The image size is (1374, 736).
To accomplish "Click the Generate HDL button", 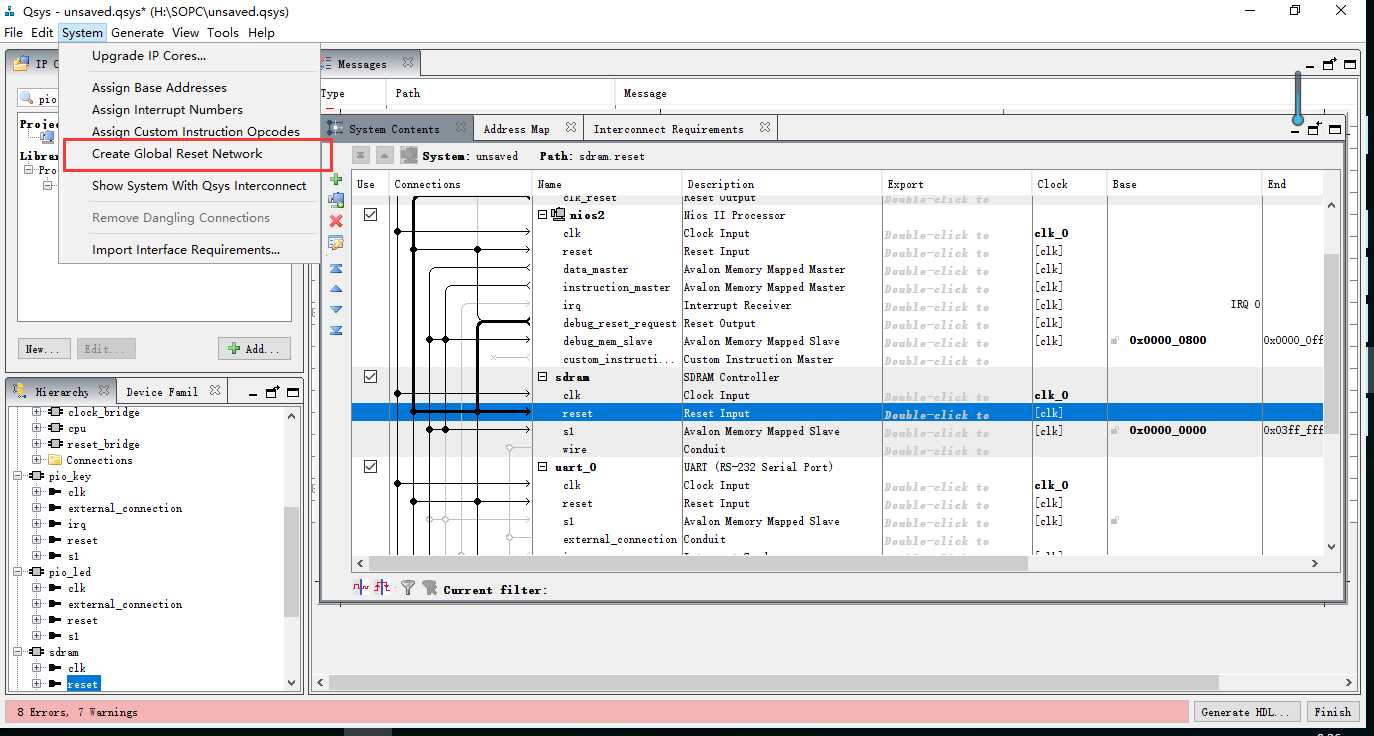I will point(1247,712).
